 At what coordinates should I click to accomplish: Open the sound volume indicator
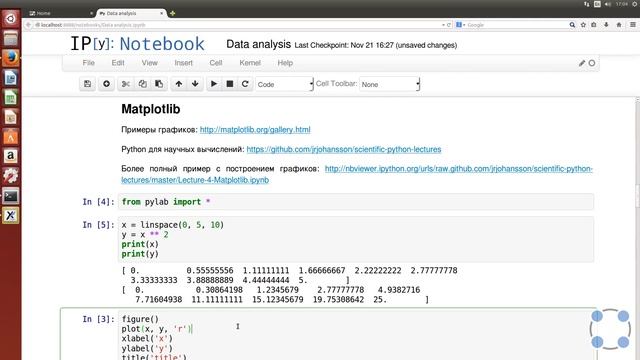tap(608, 4)
